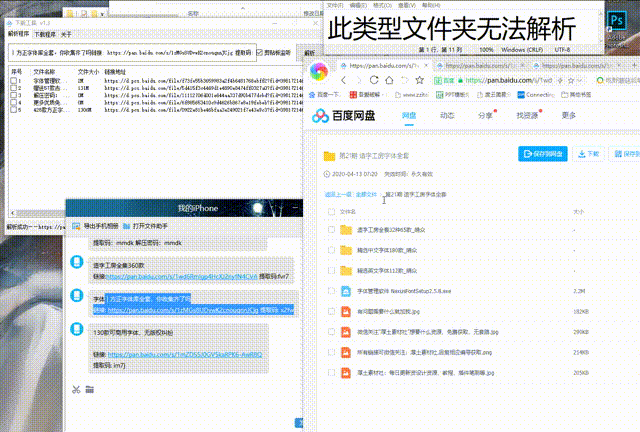Image resolution: width=640 pixels, height=432 pixels.
Task: Click the last jpg file icon in list
Action: (346, 373)
